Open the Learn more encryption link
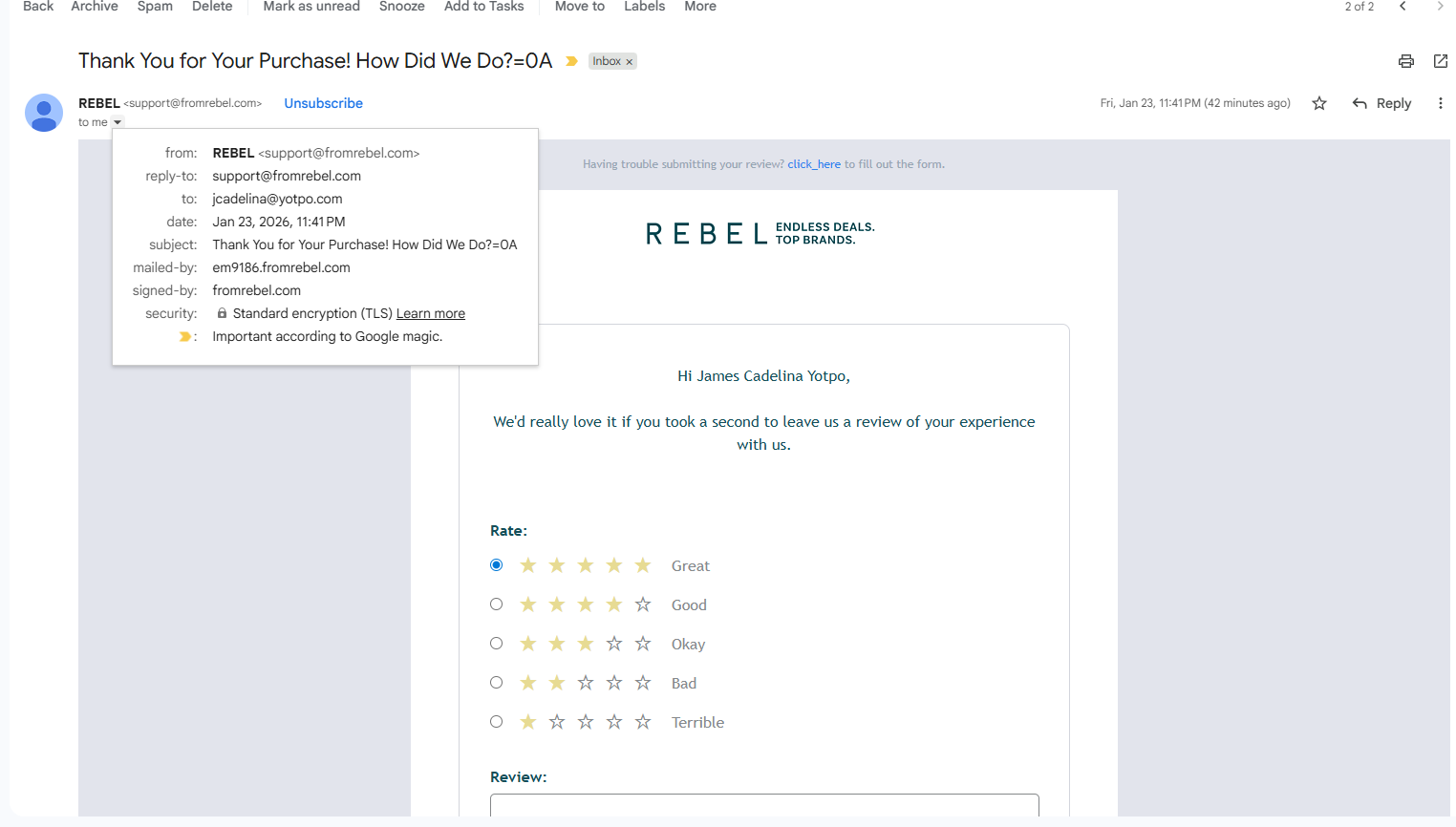 coord(431,313)
